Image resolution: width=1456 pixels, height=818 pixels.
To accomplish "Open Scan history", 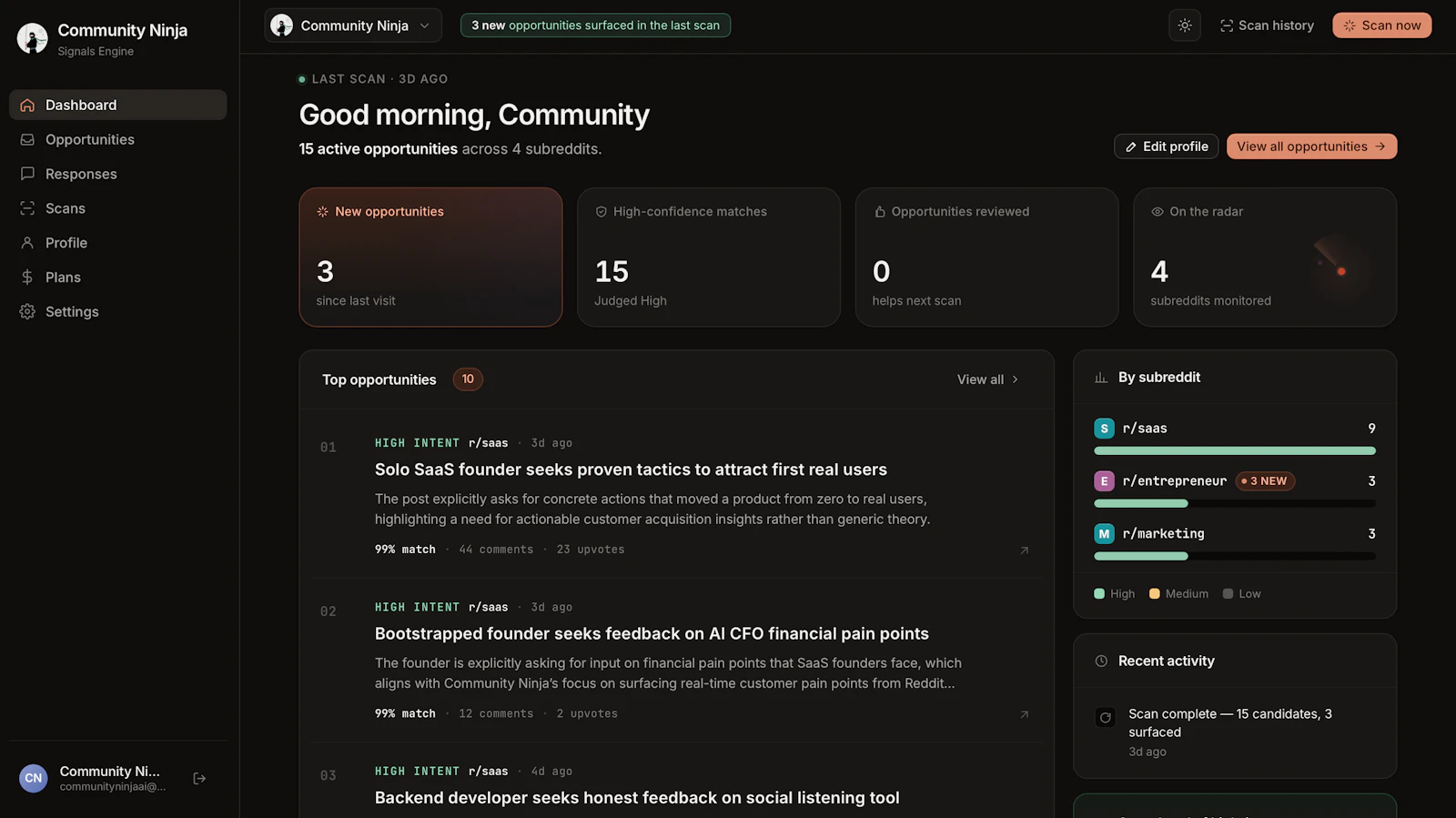I will coord(1267,25).
